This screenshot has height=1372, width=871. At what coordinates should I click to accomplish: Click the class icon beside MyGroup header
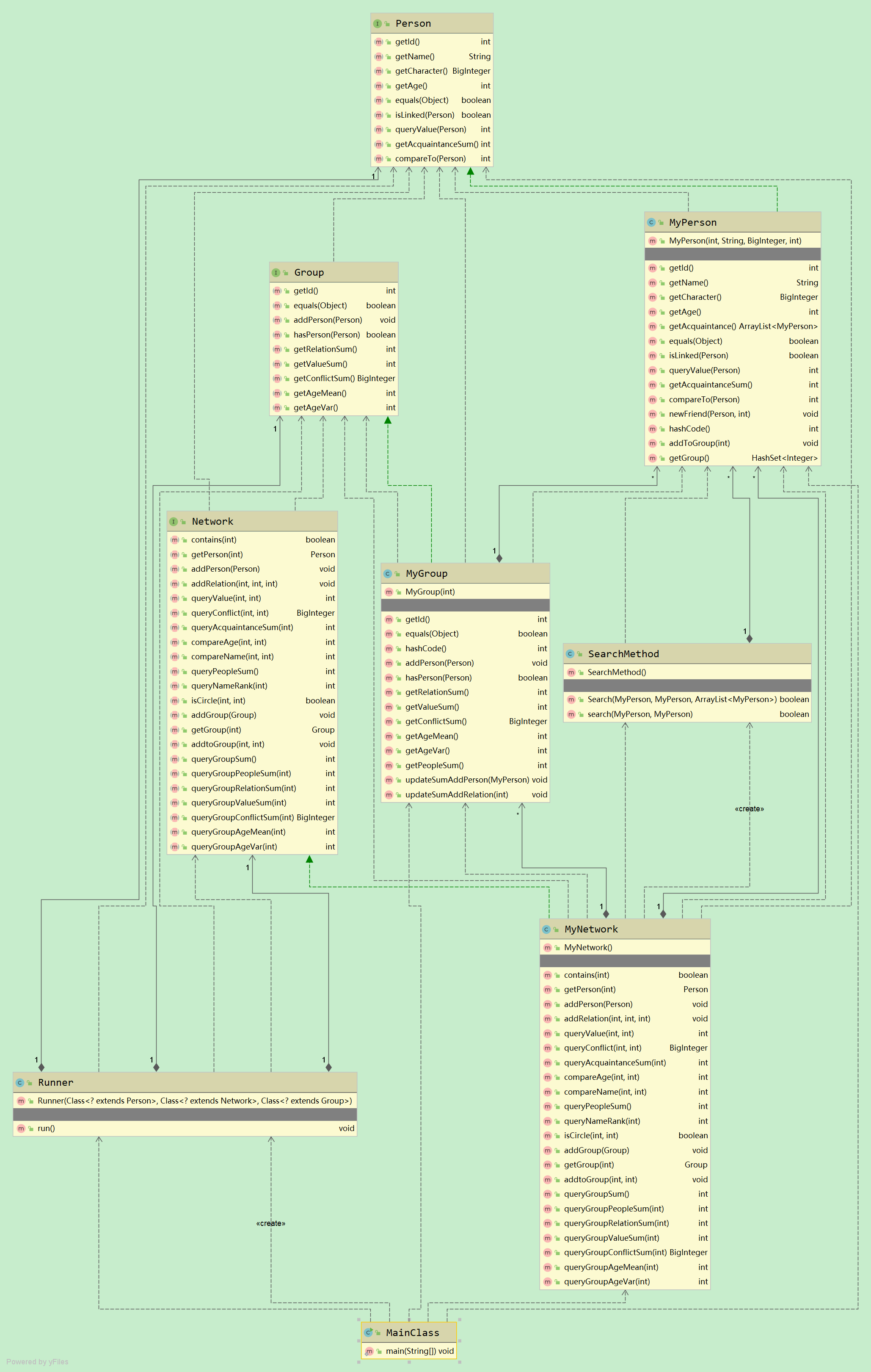[387, 574]
